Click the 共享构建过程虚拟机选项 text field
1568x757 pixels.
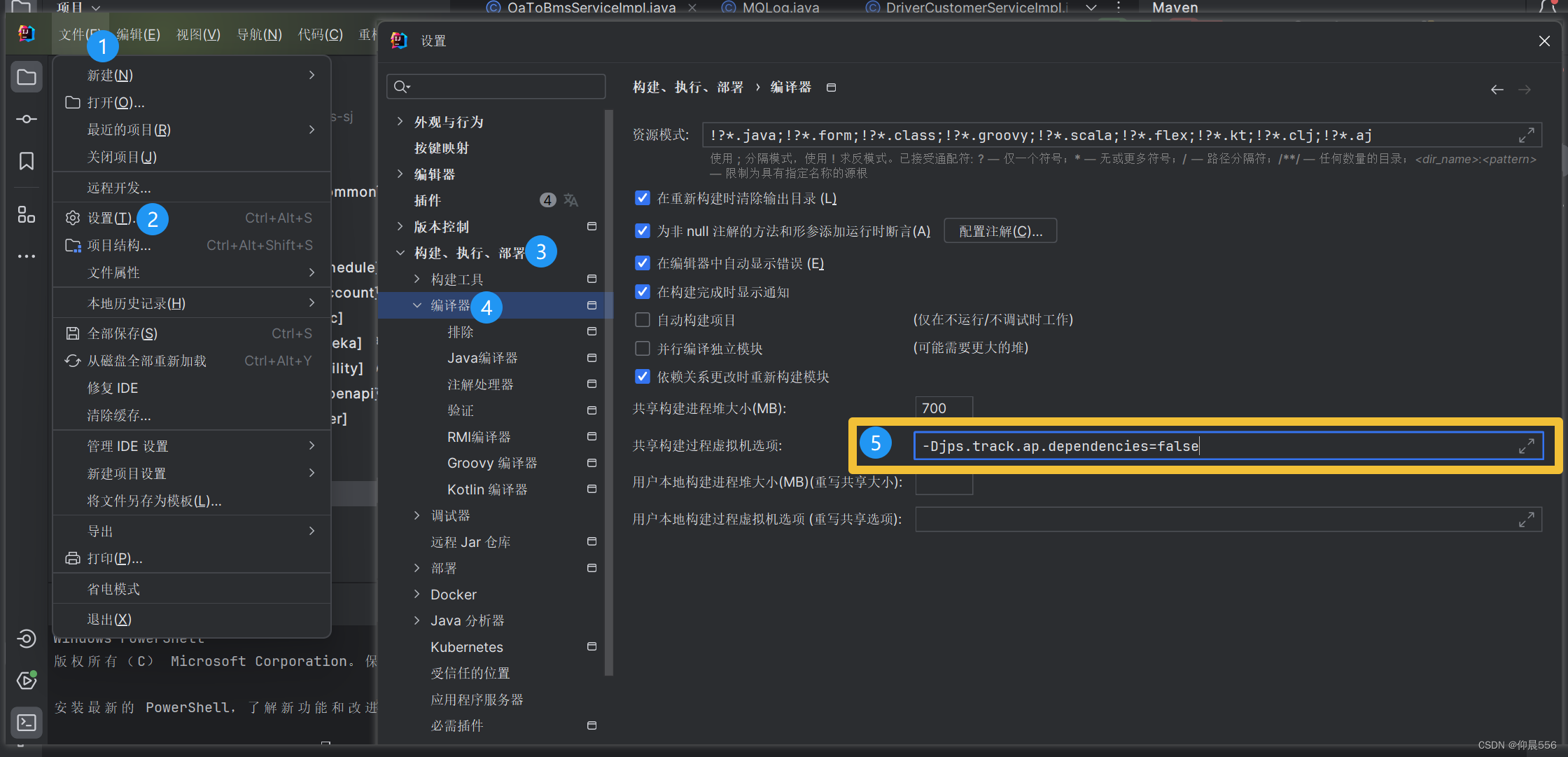[1228, 445]
